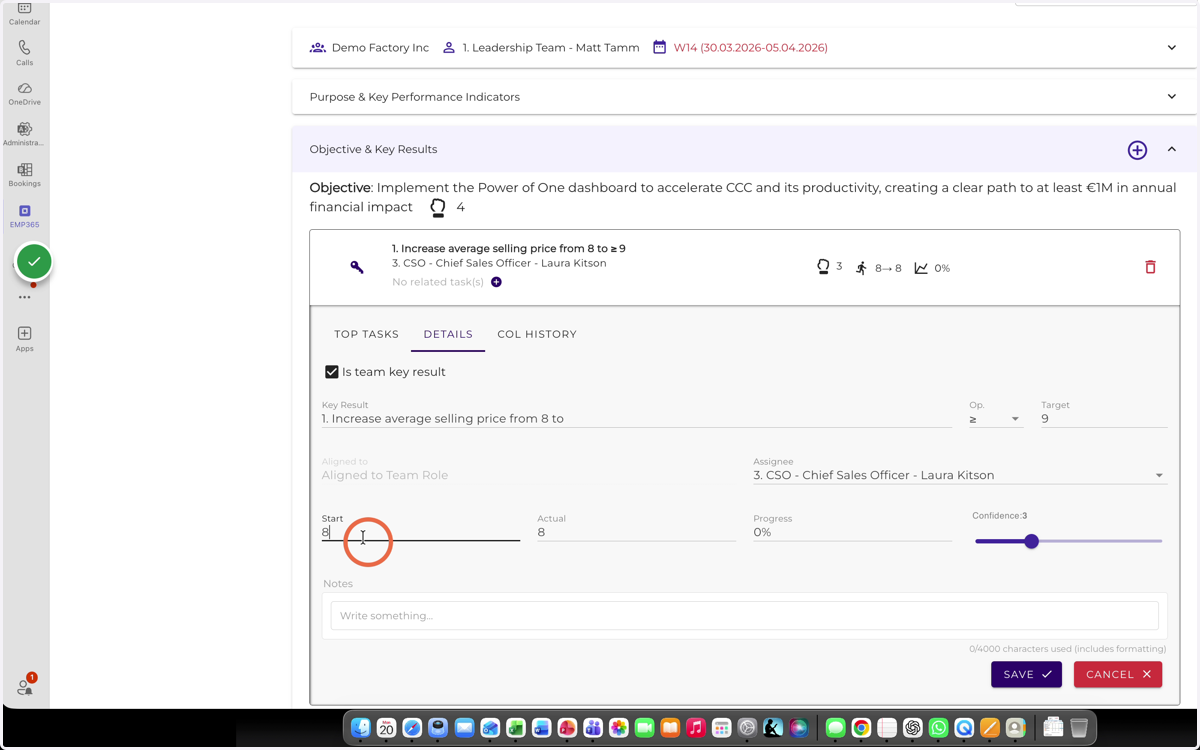Open the Op. operator dropdown
The width and height of the screenshot is (1200, 750).
click(x=995, y=419)
